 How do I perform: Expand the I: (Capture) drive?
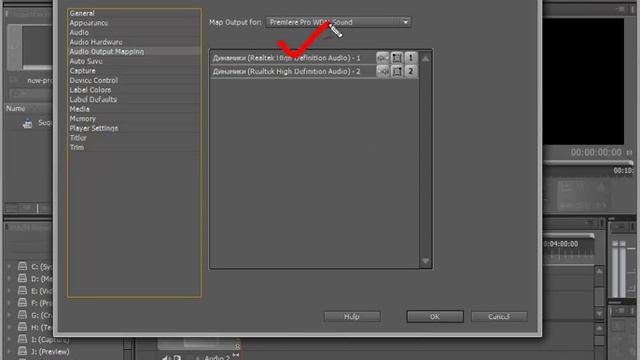[9, 339]
